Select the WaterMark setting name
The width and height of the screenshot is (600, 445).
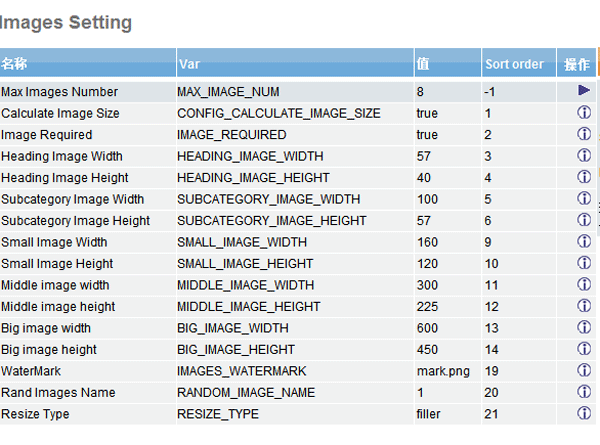tap(31, 371)
